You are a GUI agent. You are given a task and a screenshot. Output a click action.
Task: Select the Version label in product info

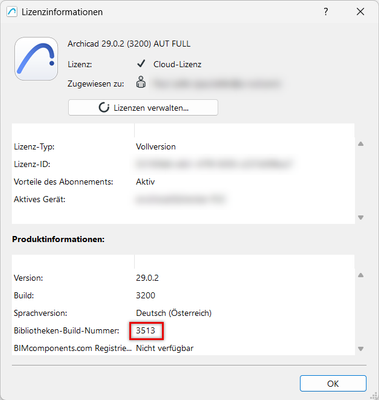click(28, 278)
